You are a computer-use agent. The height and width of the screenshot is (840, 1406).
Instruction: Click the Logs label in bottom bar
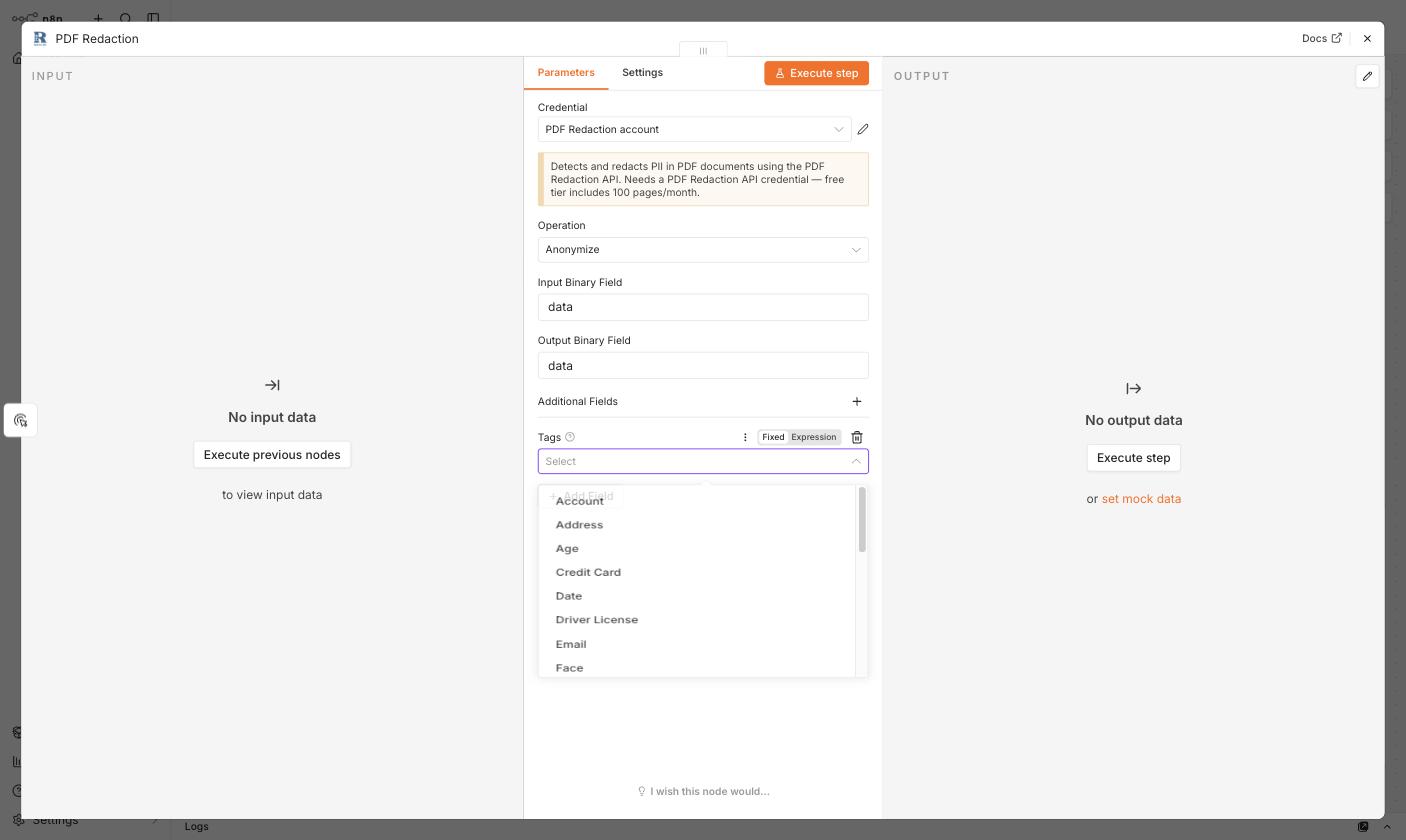pos(197,827)
